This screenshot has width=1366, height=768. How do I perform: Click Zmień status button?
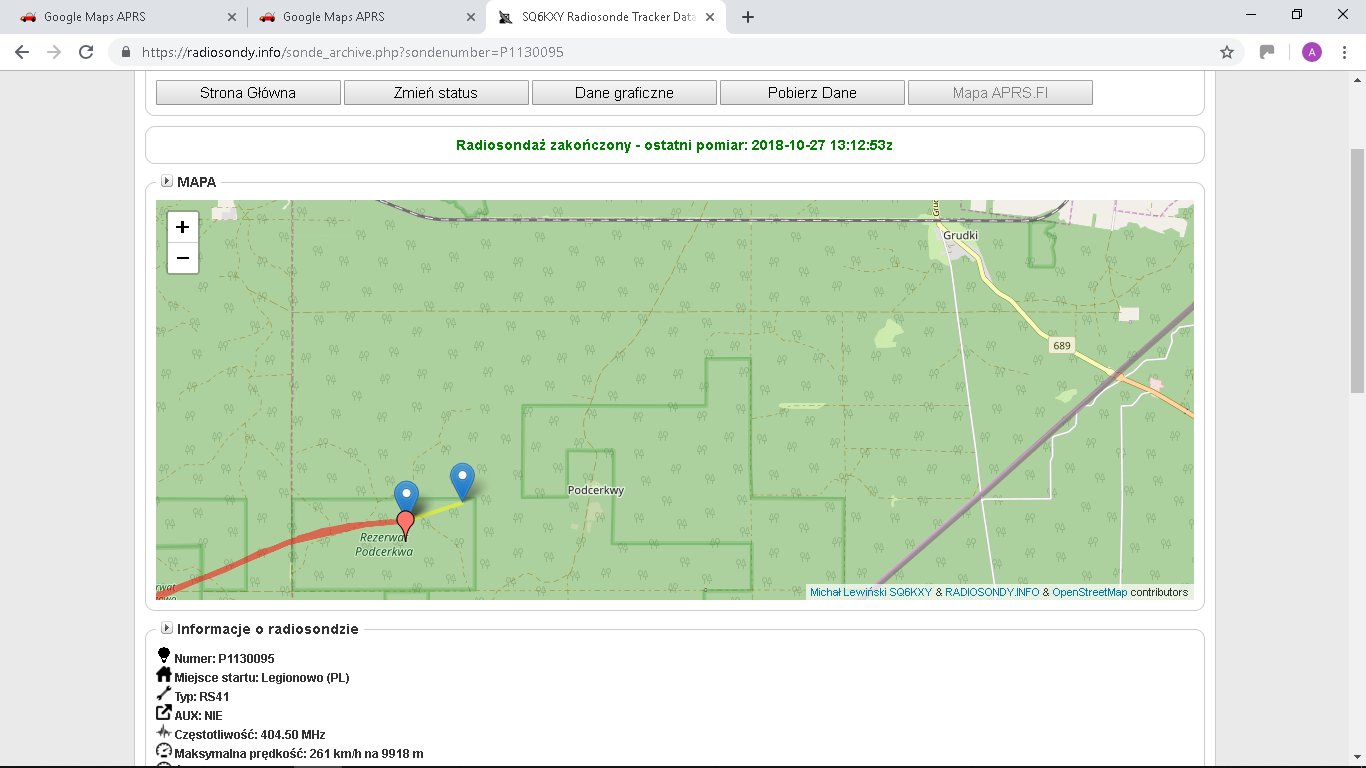pos(436,93)
